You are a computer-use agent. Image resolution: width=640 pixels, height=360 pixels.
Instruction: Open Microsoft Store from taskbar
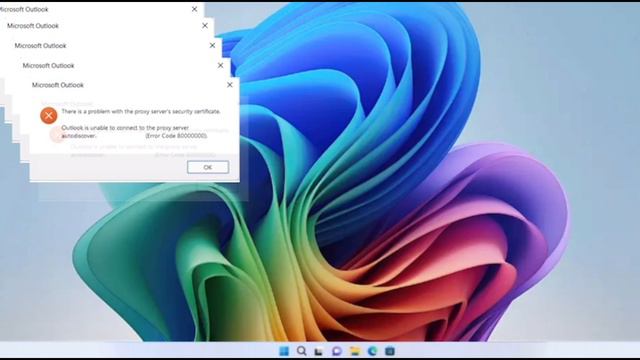point(390,351)
